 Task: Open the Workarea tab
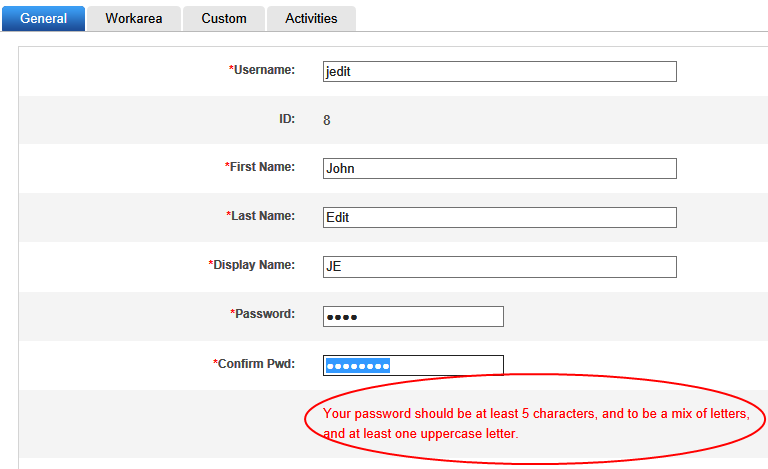pos(134,19)
